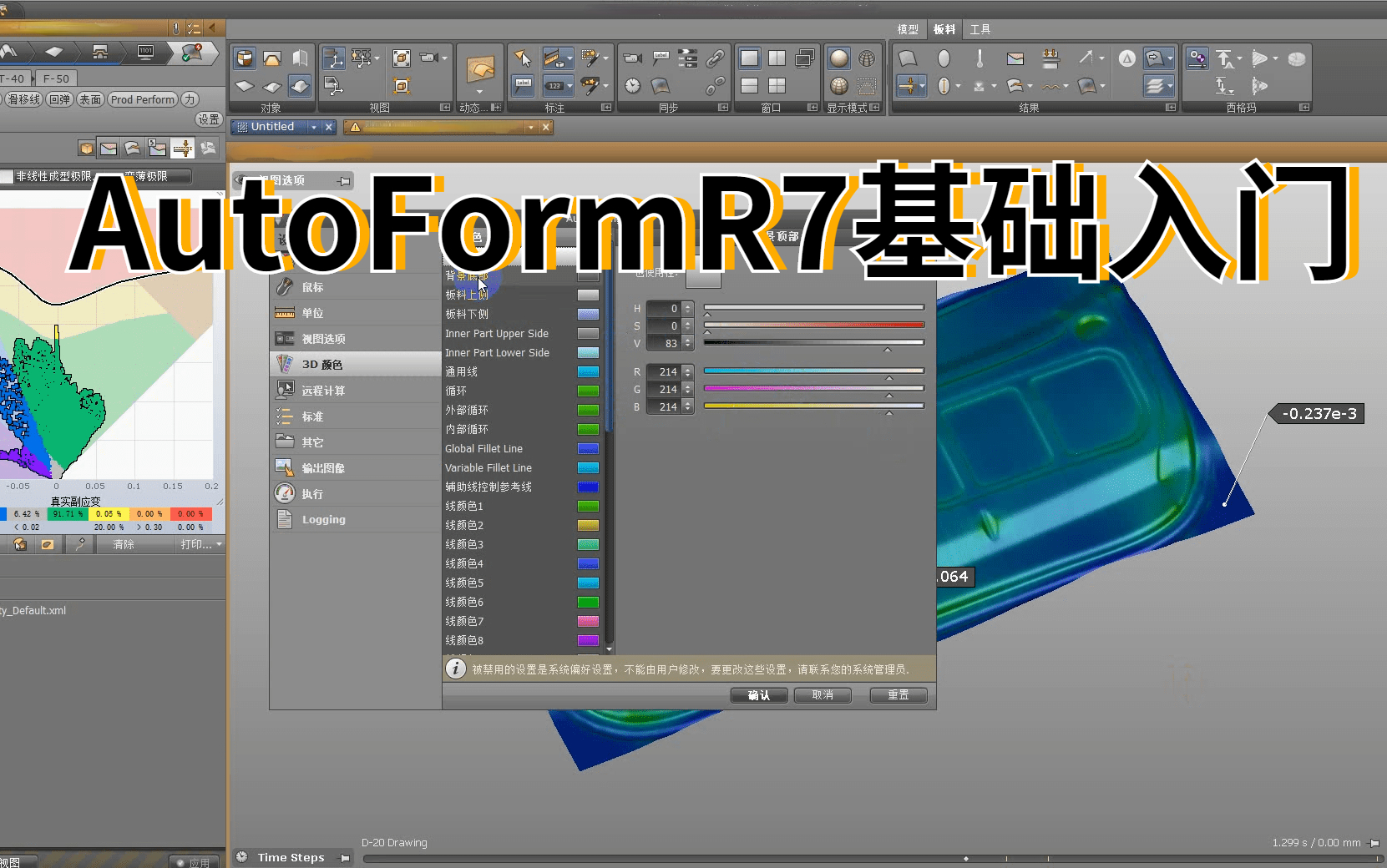The height and width of the screenshot is (868, 1387).
Task: Click the Global Fillet Line color swatch
Action: point(589,448)
